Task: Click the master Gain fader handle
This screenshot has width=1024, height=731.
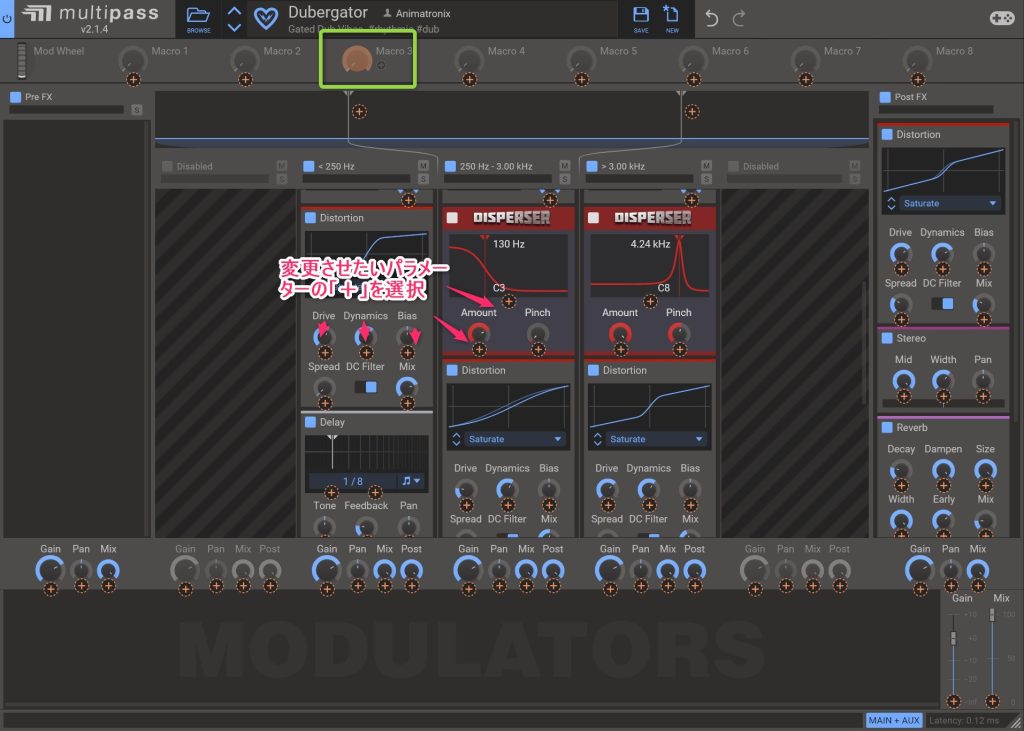Action: (953, 637)
